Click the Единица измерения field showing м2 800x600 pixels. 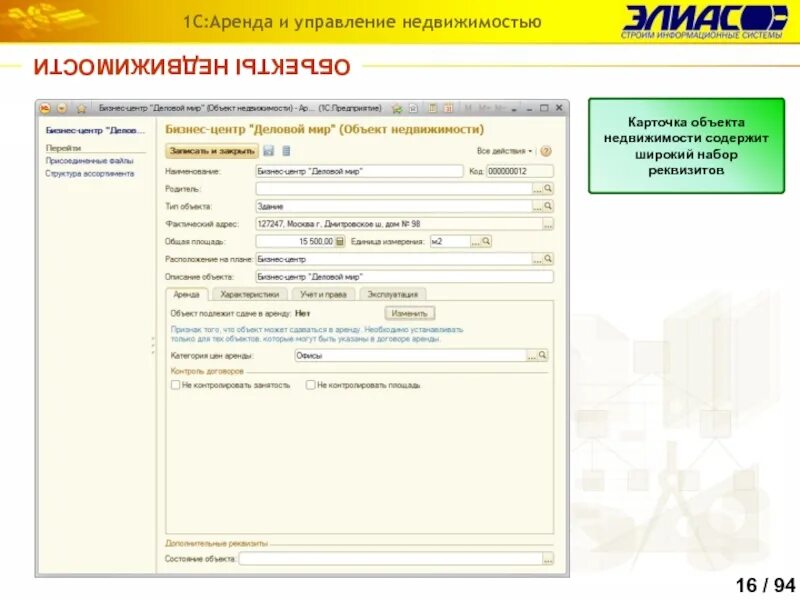[450, 241]
